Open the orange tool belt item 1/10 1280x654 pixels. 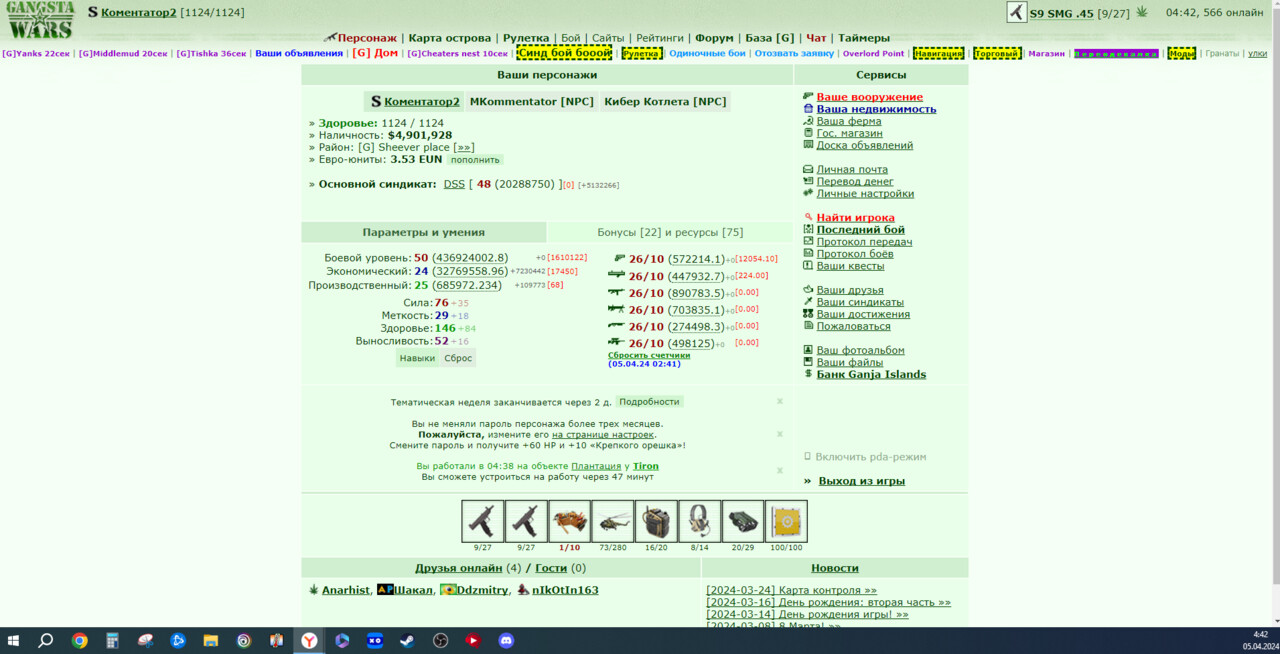pyautogui.click(x=569, y=521)
